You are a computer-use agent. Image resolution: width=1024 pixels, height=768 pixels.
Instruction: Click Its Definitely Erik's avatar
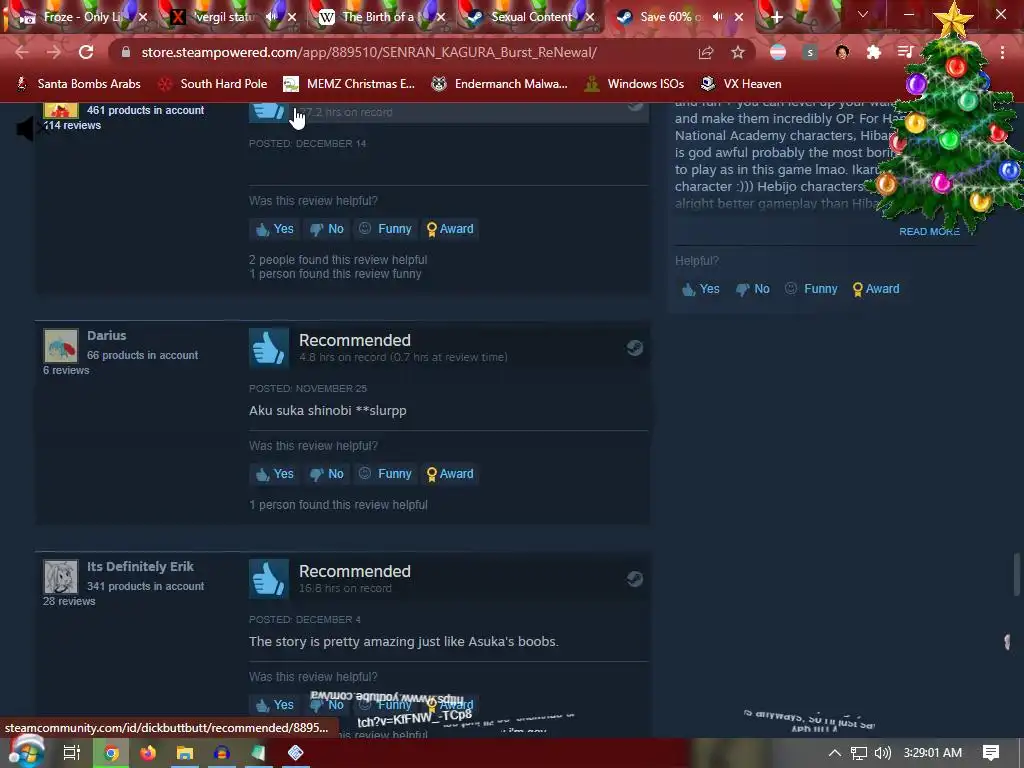(x=61, y=577)
